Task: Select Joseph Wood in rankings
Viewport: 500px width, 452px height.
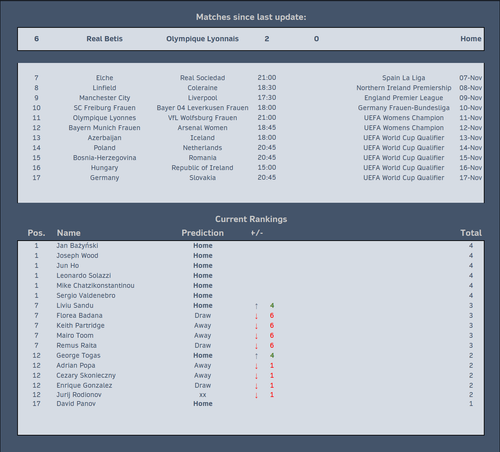Action: (77, 256)
